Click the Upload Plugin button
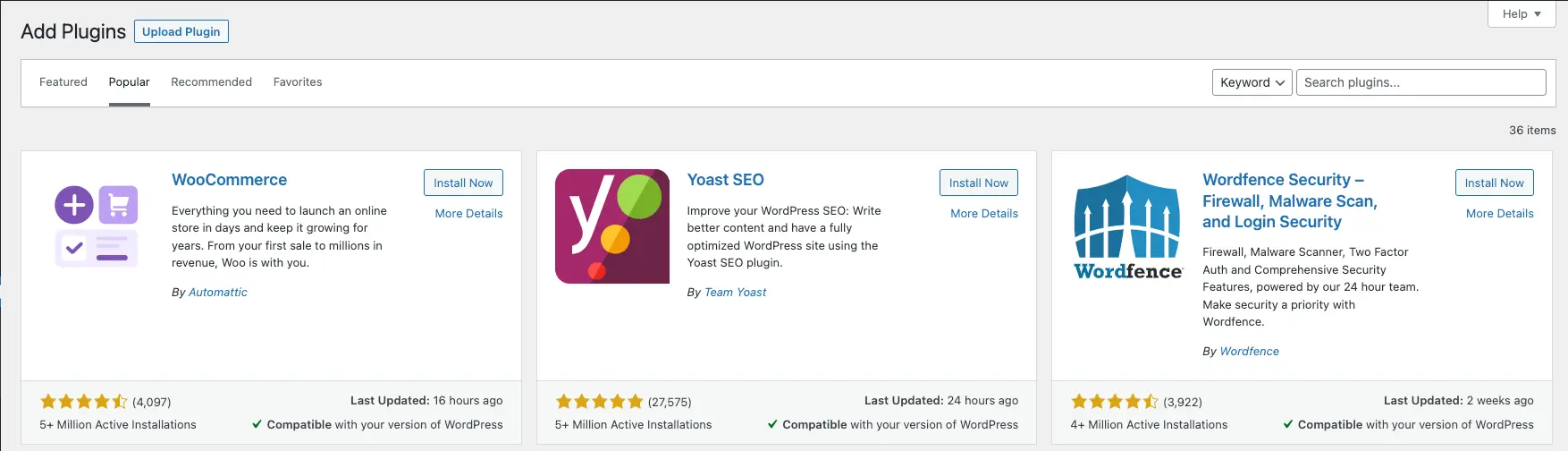Image resolution: width=1568 pixels, height=451 pixels. click(181, 31)
